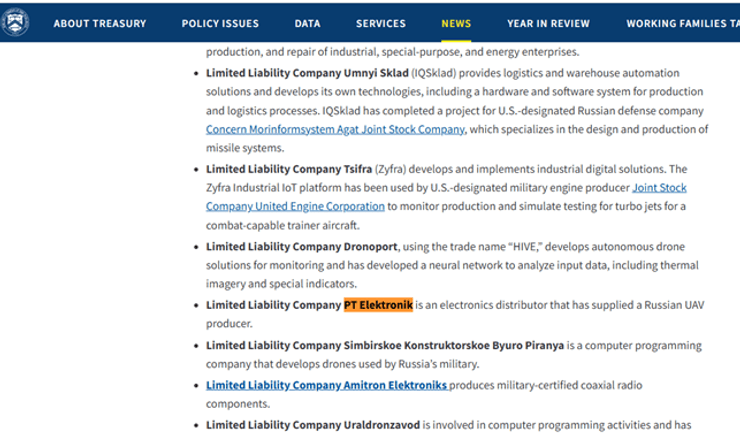Go to the highlighted News tab
The height and width of the screenshot is (436, 740).
click(x=456, y=23)
